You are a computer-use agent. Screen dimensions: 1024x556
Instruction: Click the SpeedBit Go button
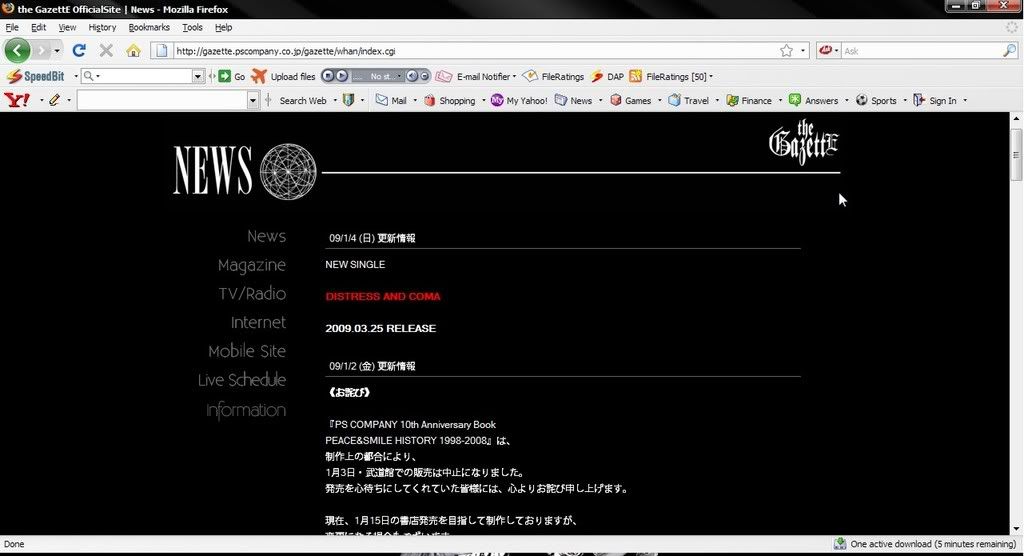point(232,76)
